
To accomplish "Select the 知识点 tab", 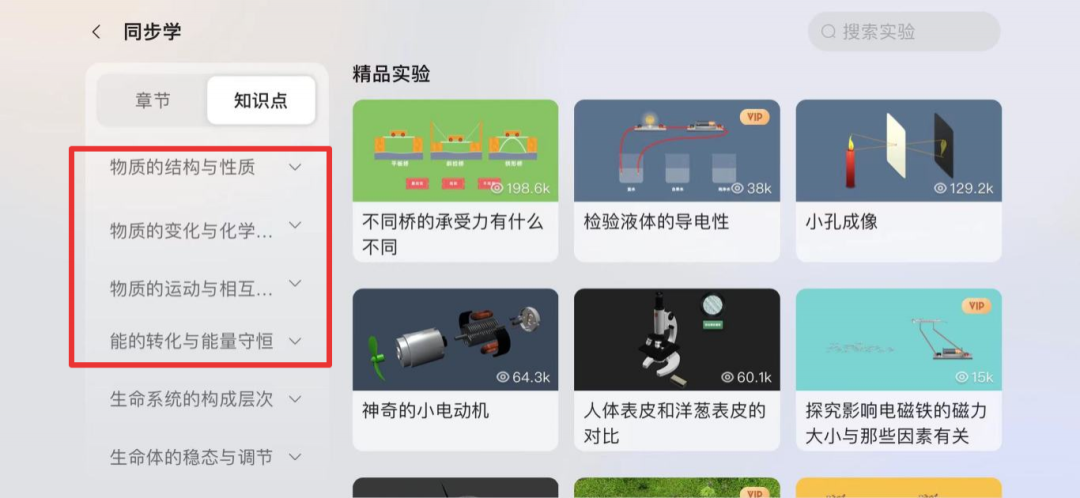I will coord(261,101).
